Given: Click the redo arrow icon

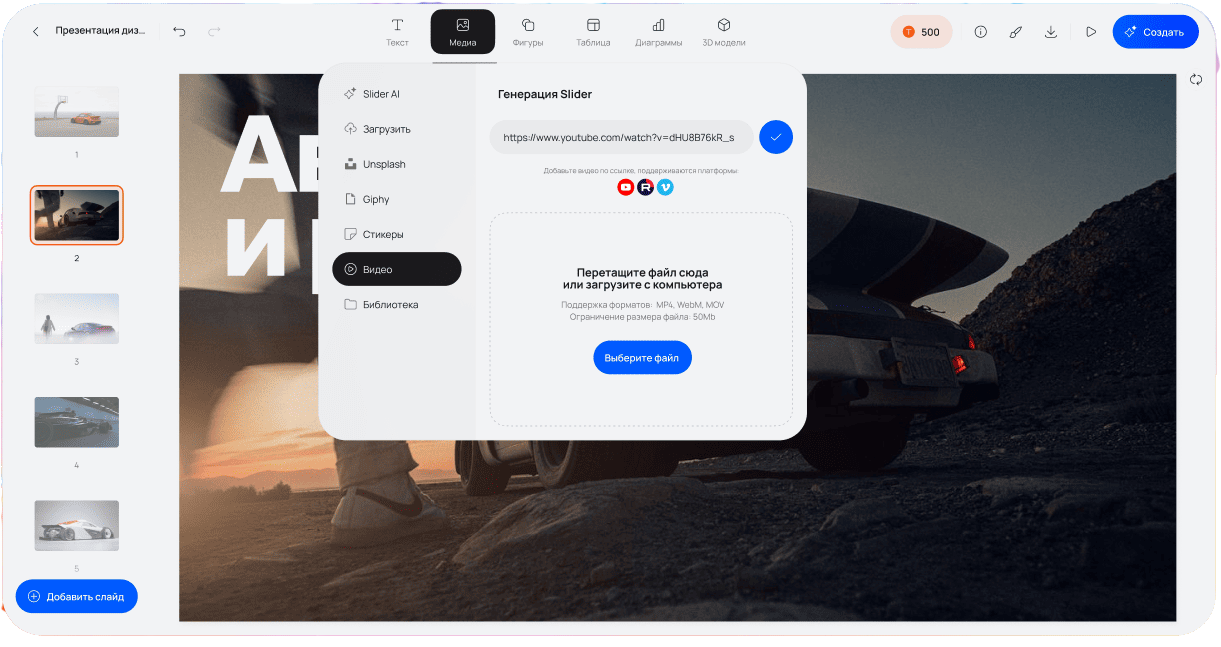Looking at the screenshot, I should pyautogui.click(x=214, y=32).
